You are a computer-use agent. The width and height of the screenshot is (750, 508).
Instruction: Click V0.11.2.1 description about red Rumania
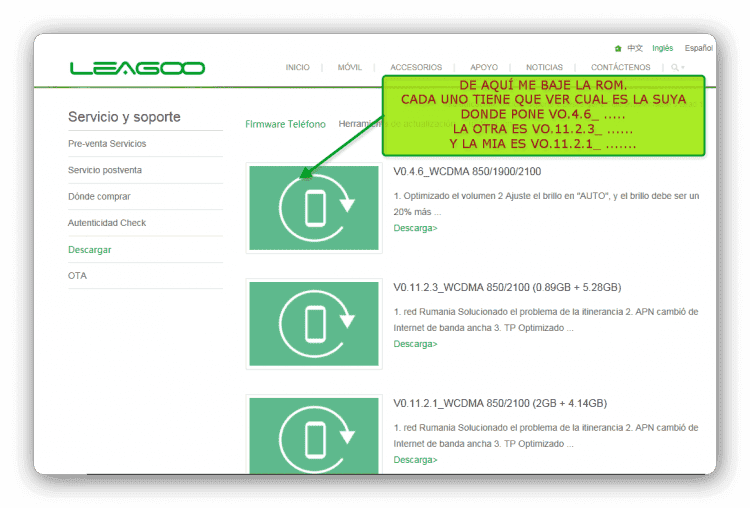[x=546, y=435]
